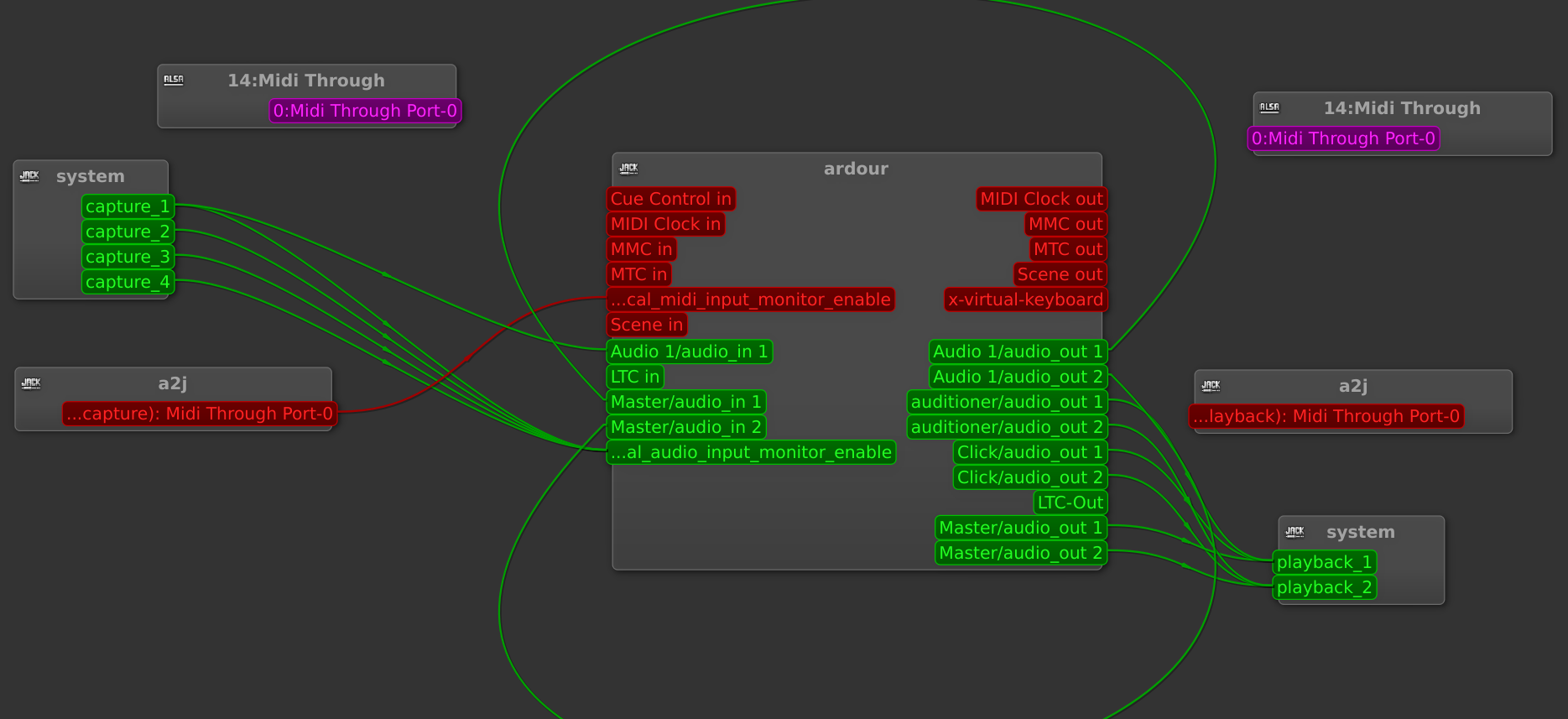
Task: Click the MIDI Clock in port
Action: pyautogui.click(x=666, y=224)
